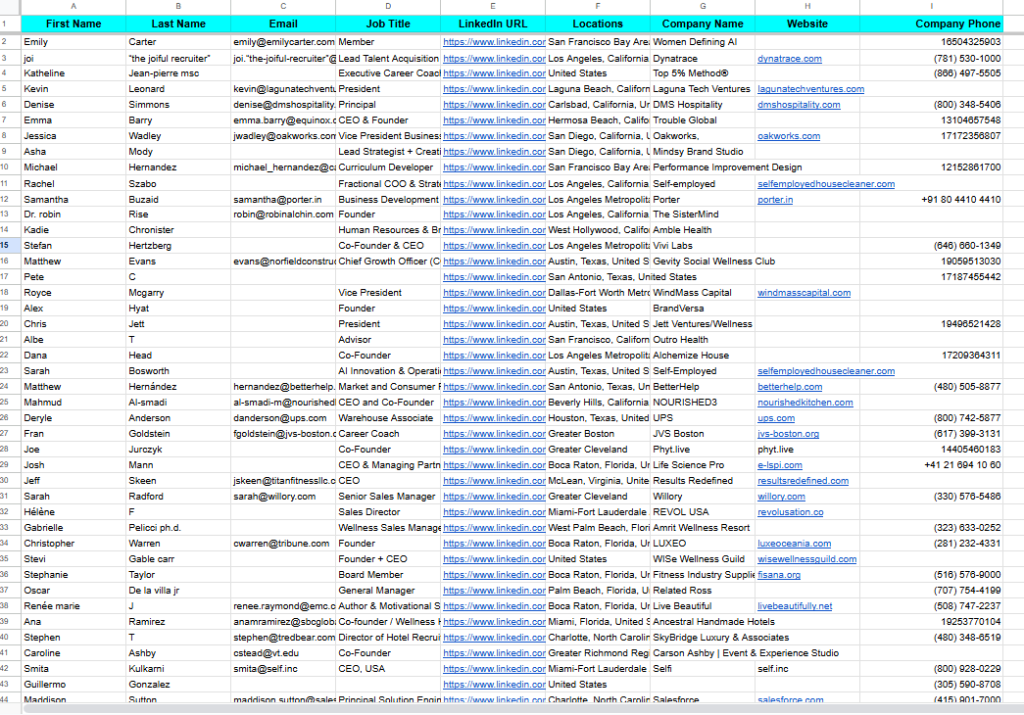Open the resultsredefined.com link
This screenshot has height=715, width=1024.
pyautogui.click(x=803, y=481)
